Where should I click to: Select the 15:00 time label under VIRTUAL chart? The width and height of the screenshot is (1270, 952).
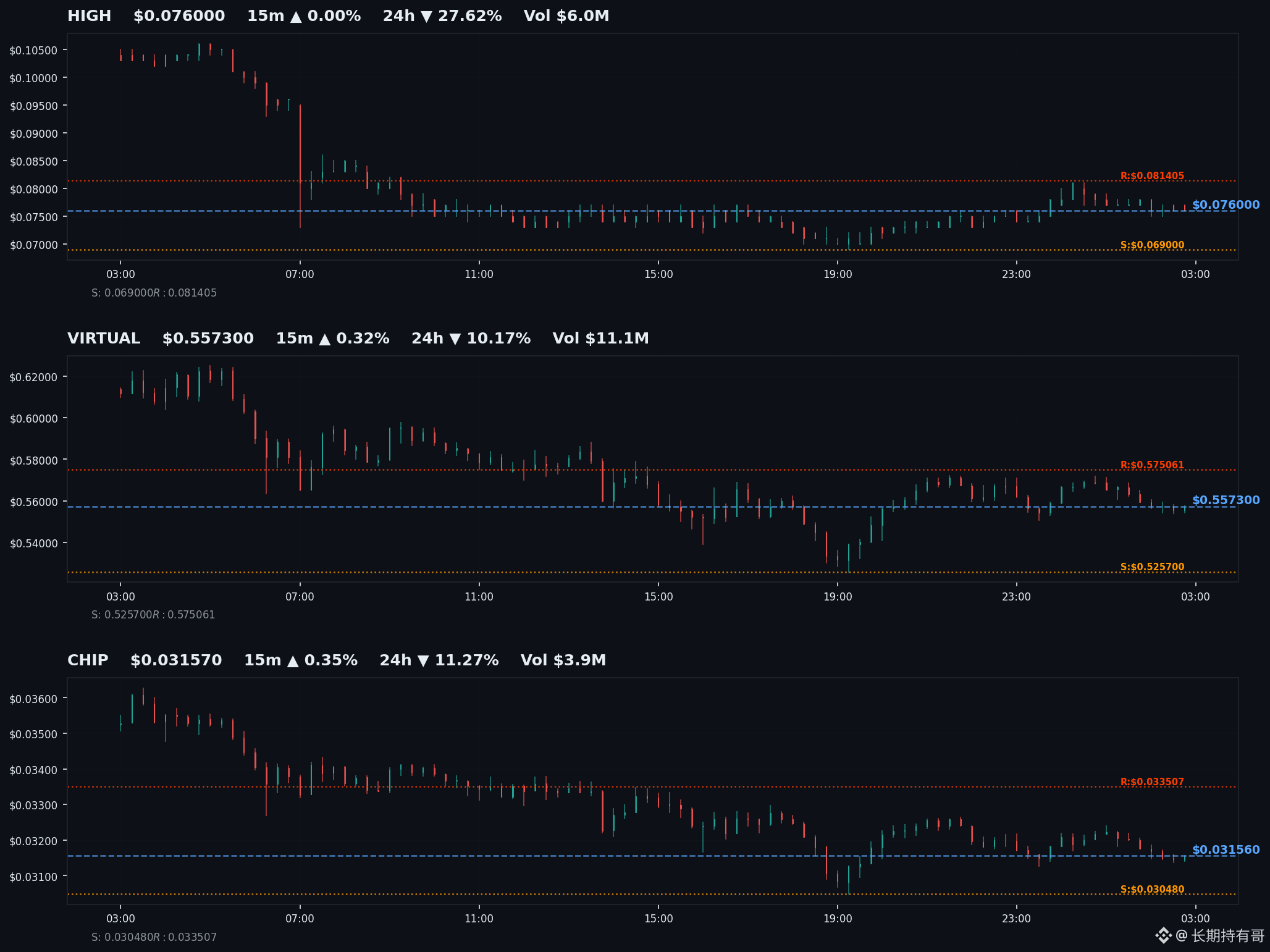658,597
